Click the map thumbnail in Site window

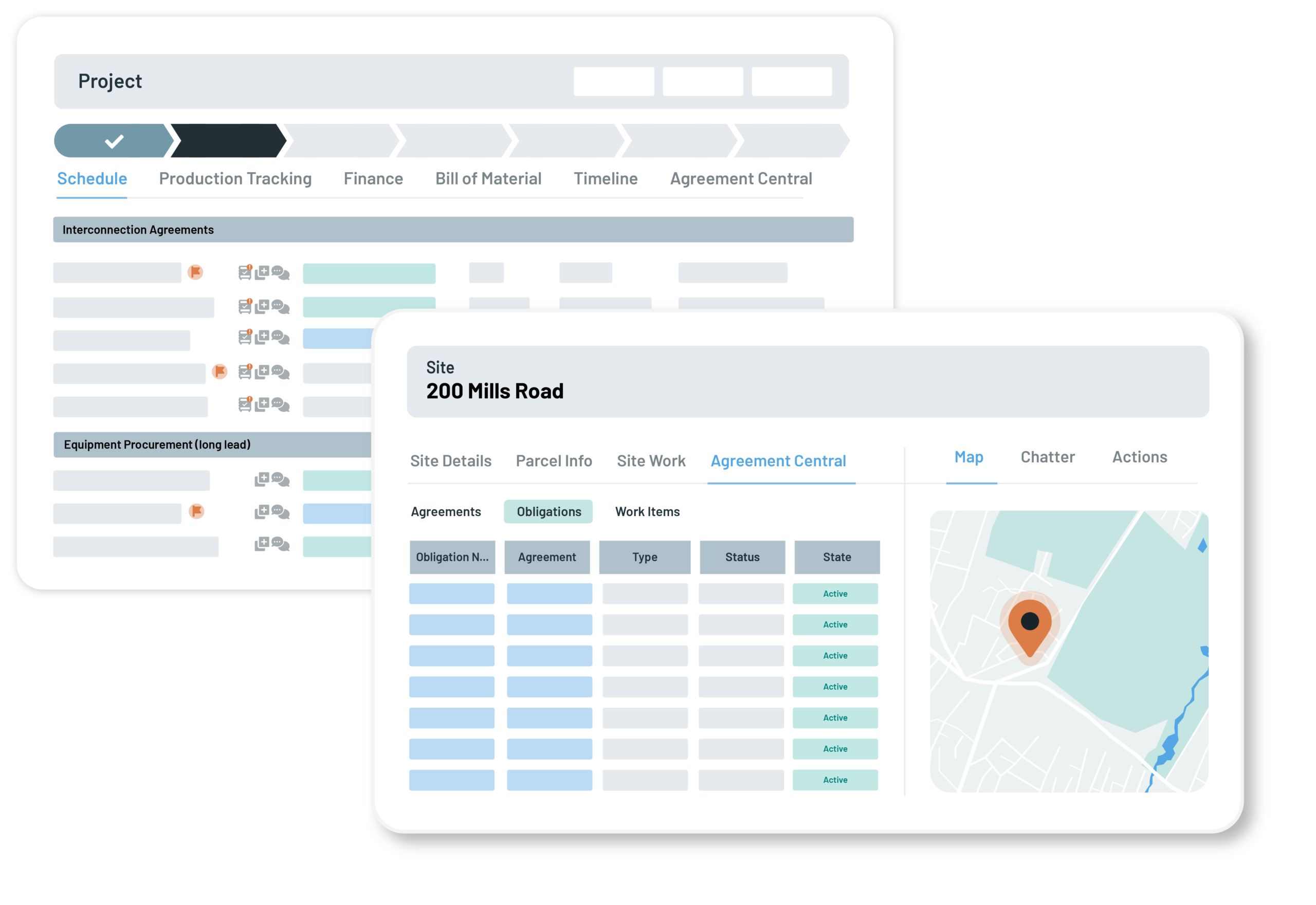[1070, 652]
